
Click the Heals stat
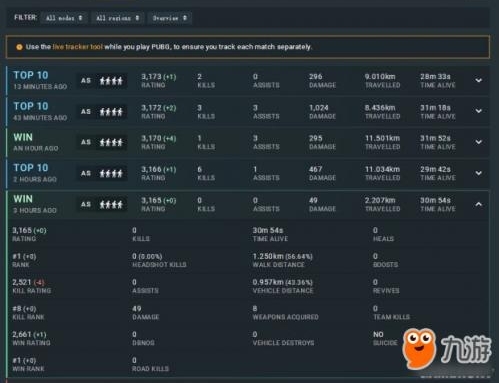click(383, 234)
